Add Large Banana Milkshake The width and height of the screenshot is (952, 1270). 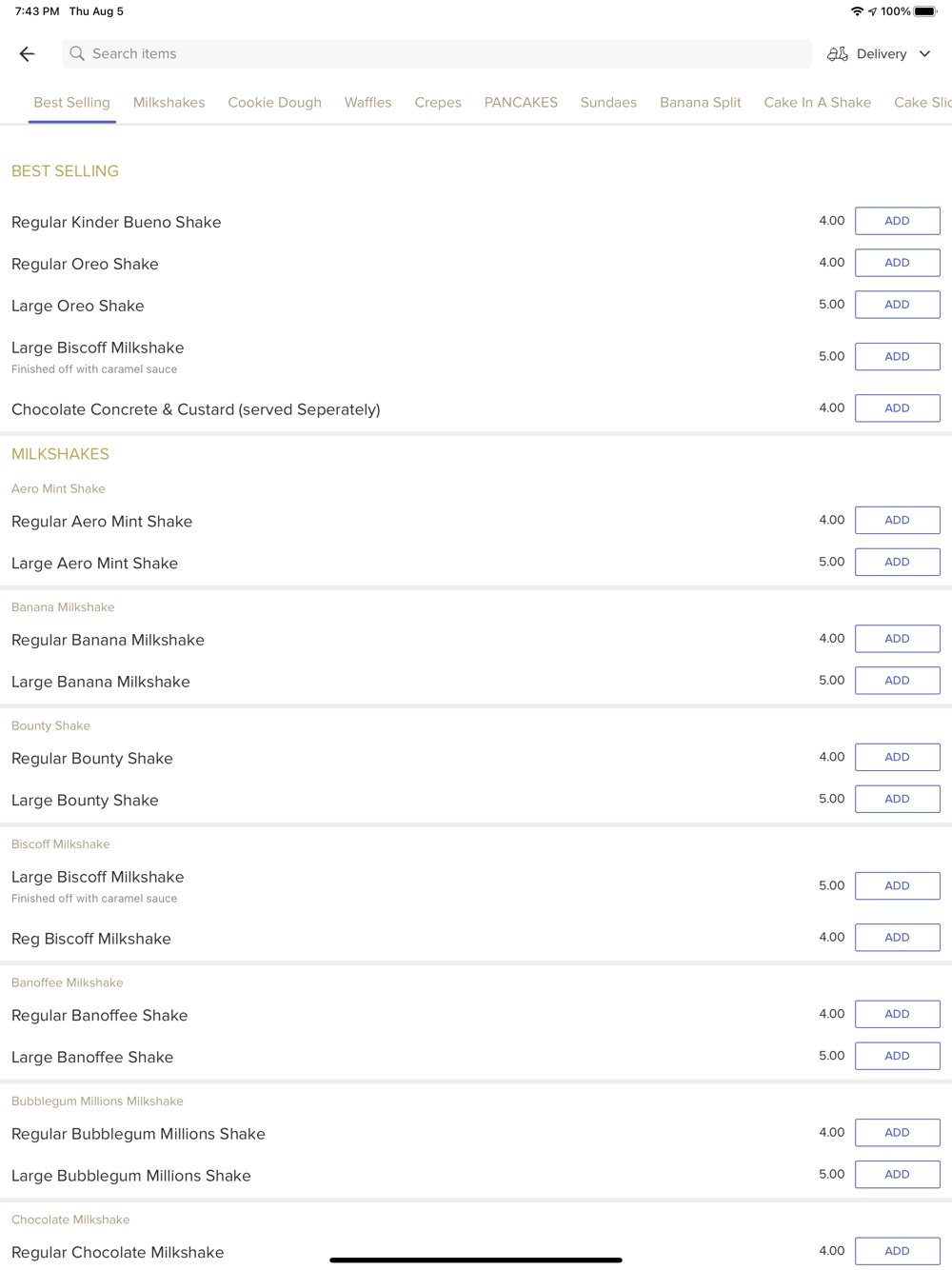[897, 681]
